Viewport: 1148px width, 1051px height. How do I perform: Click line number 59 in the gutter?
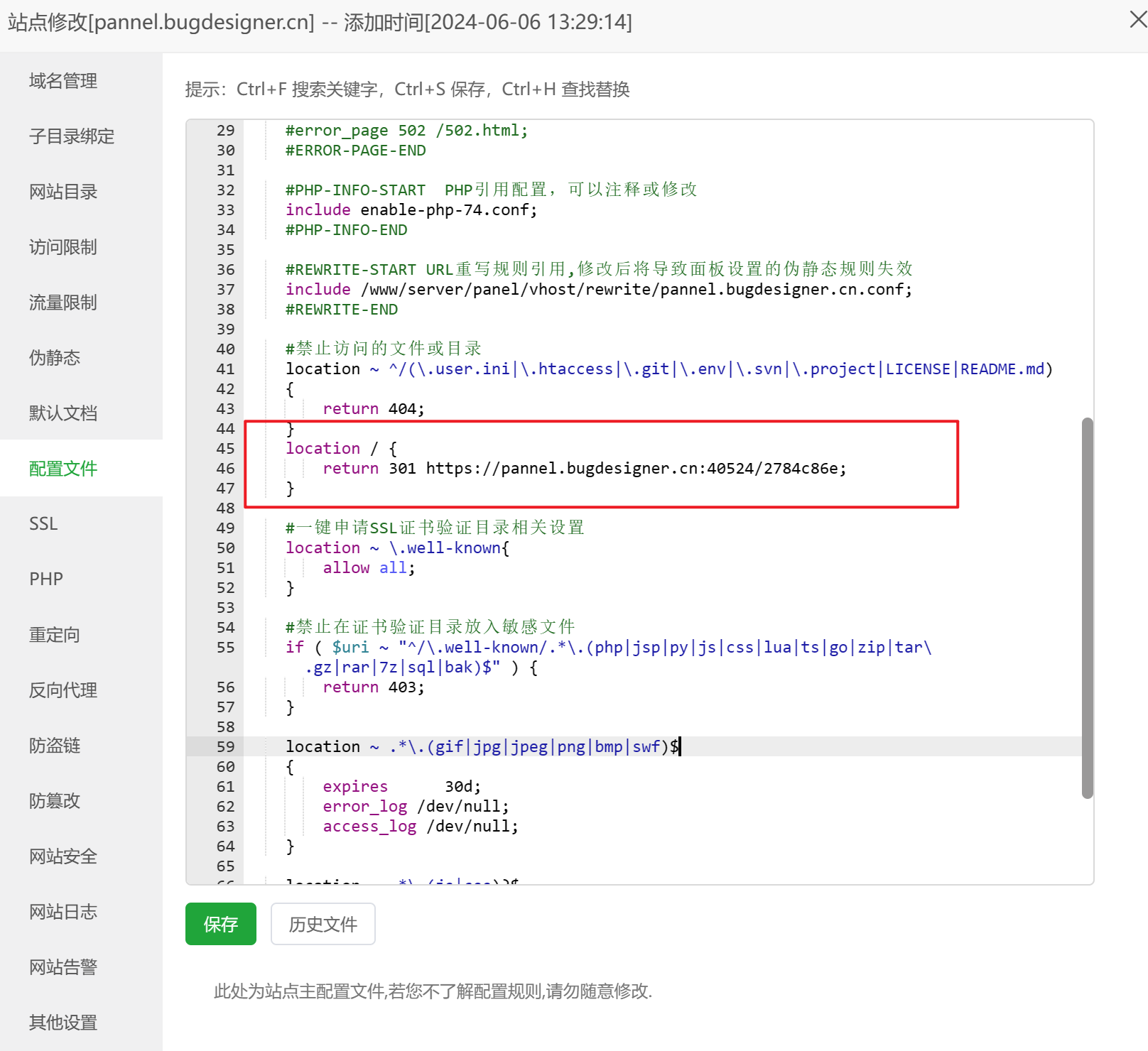(225, 747)
